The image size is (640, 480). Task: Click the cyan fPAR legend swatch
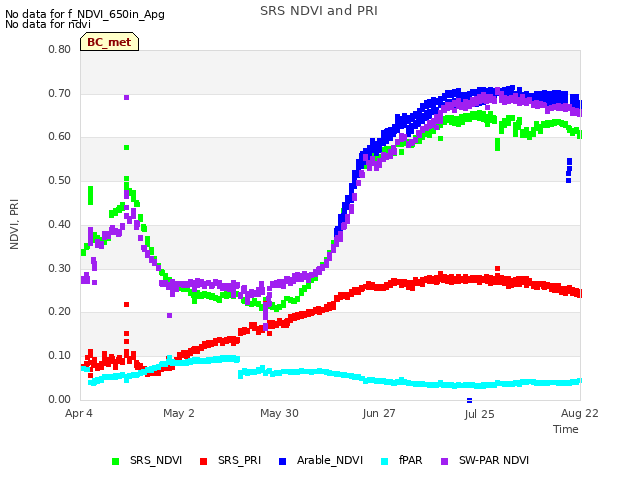[384, 461]
